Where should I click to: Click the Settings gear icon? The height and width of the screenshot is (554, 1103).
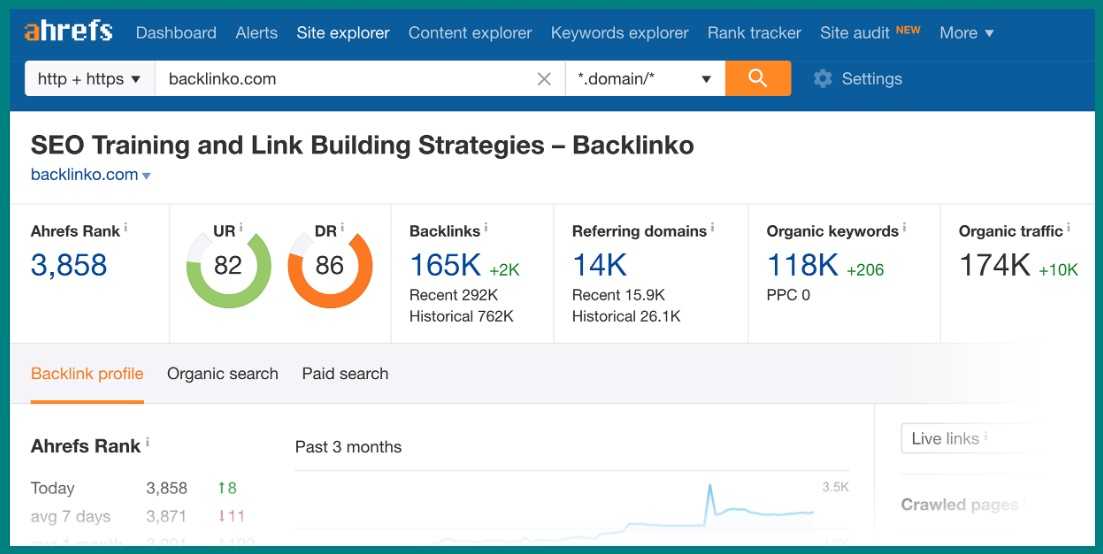click(x=823, y=79)
